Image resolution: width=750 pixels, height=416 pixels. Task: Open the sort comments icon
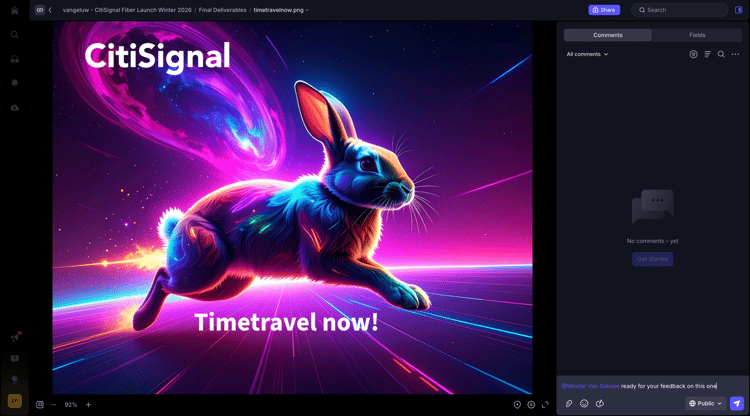tap(707, 55)
